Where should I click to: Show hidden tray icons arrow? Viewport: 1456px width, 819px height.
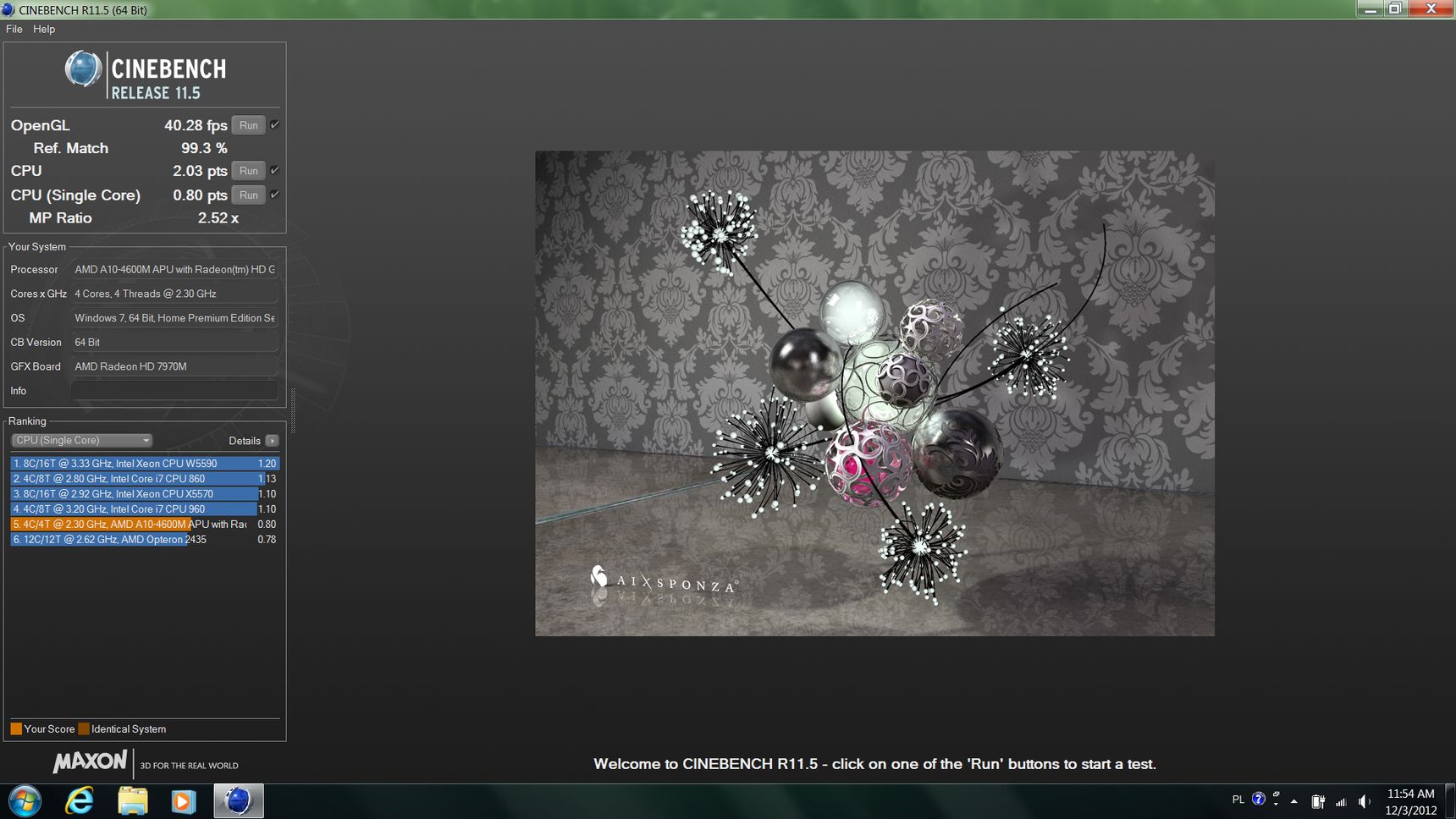pyautogui.click(x=1293, y=801)
